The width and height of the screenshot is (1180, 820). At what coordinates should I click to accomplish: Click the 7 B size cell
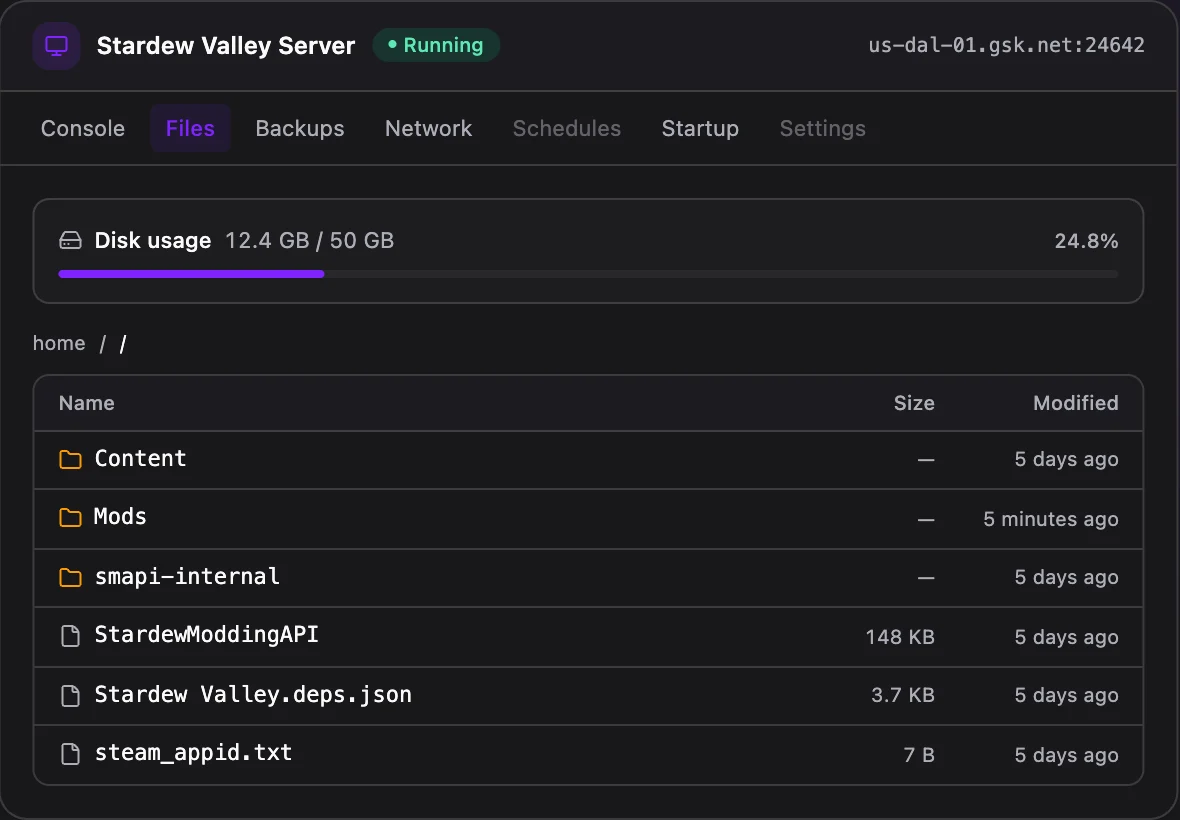(x=919, y=755)
